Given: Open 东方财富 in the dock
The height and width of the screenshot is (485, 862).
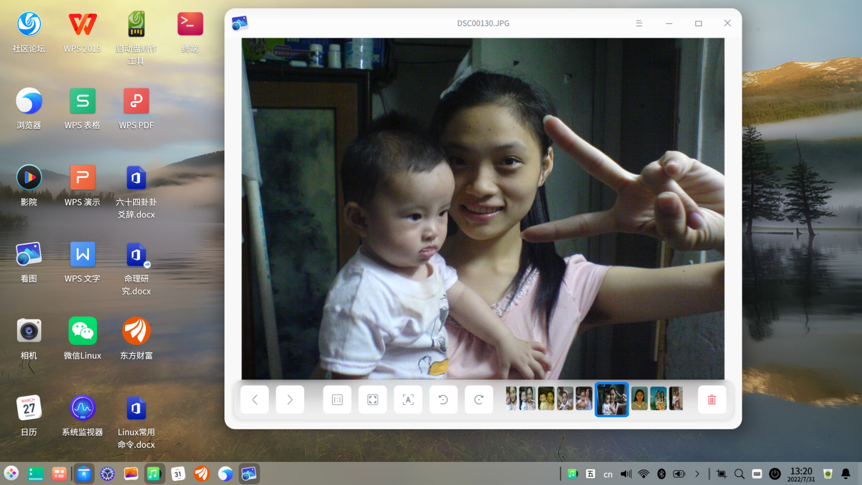Looking at the screenshot, I should point(201,473).
